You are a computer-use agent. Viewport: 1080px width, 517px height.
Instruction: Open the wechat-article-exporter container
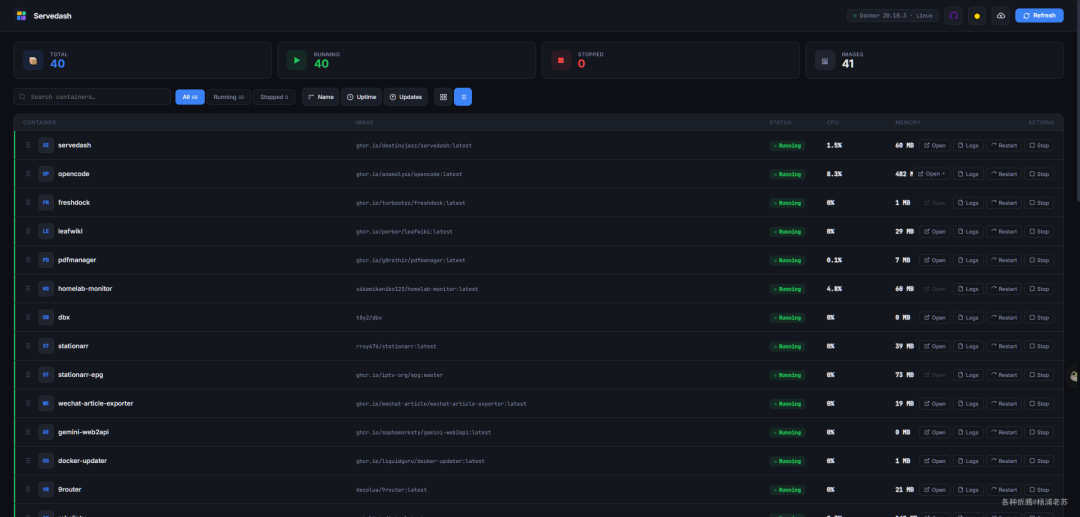pyautogui.click(x=935, y=403)
